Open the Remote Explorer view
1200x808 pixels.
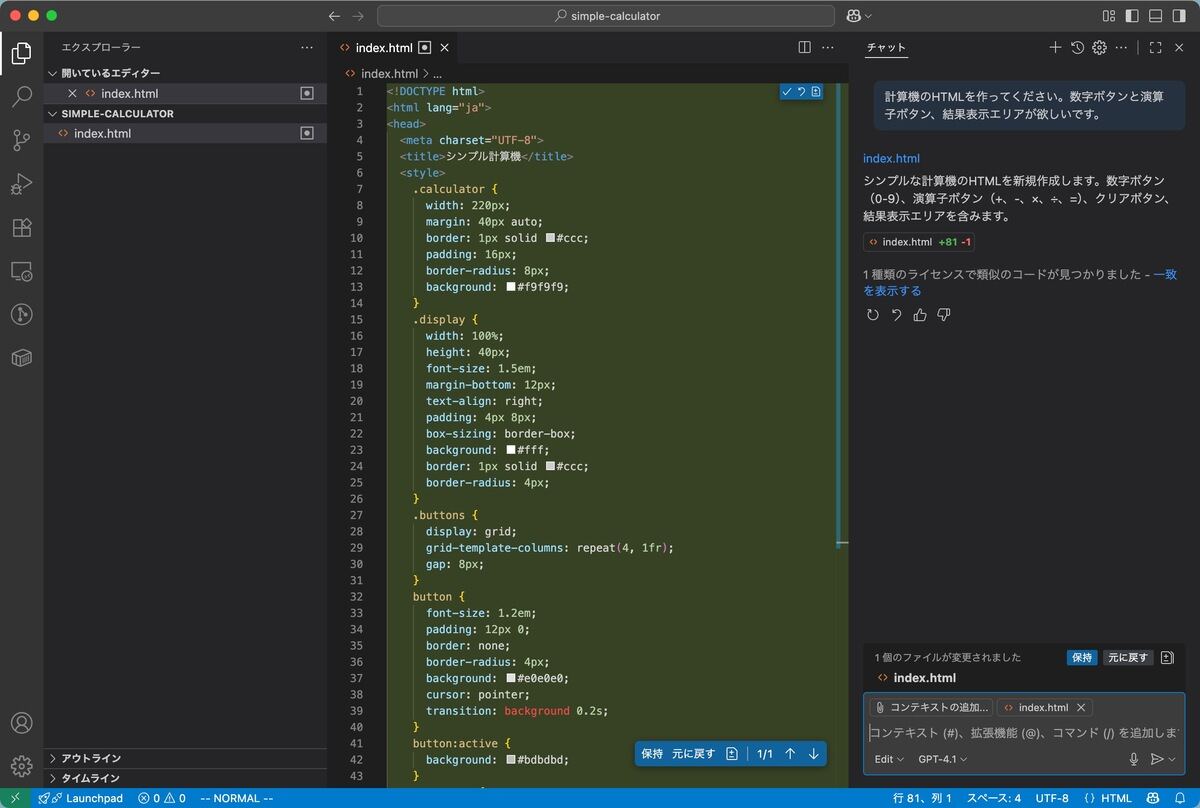pyautogui.click(x=21, y=271)
